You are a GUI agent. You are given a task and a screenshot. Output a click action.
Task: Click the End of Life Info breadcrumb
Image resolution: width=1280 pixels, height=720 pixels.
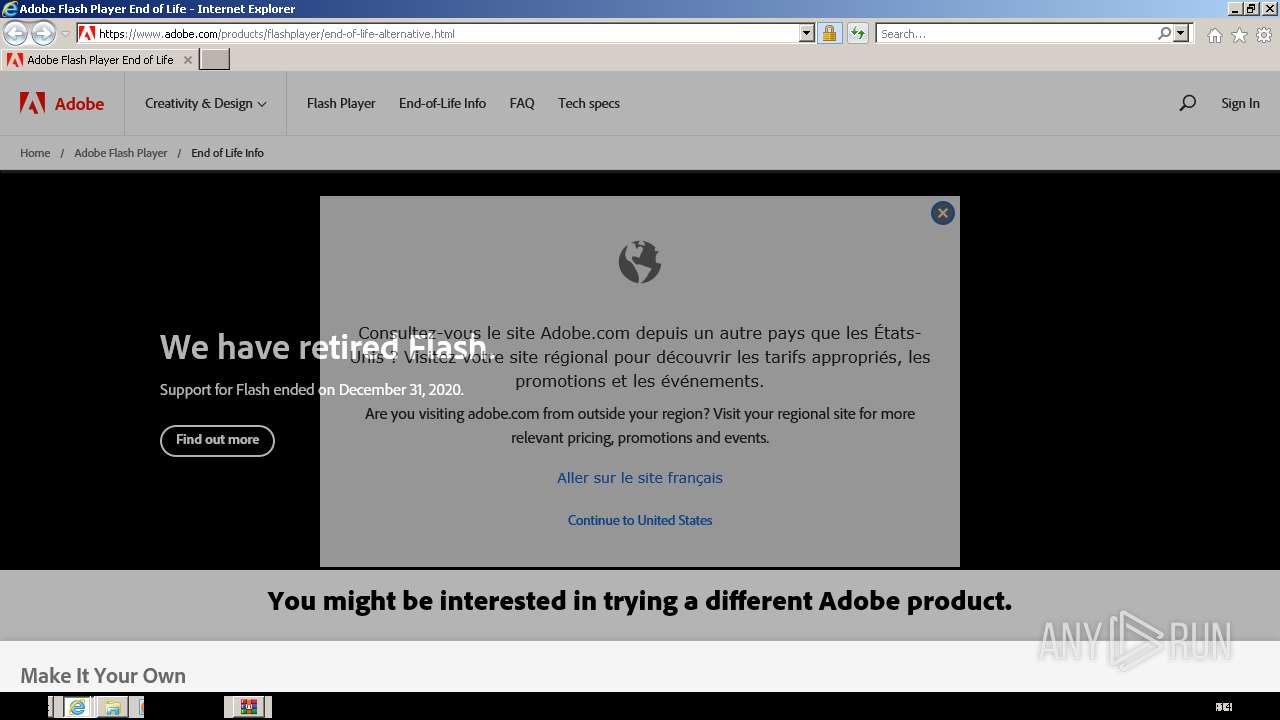pyautogui.click(x=227, y=153)
